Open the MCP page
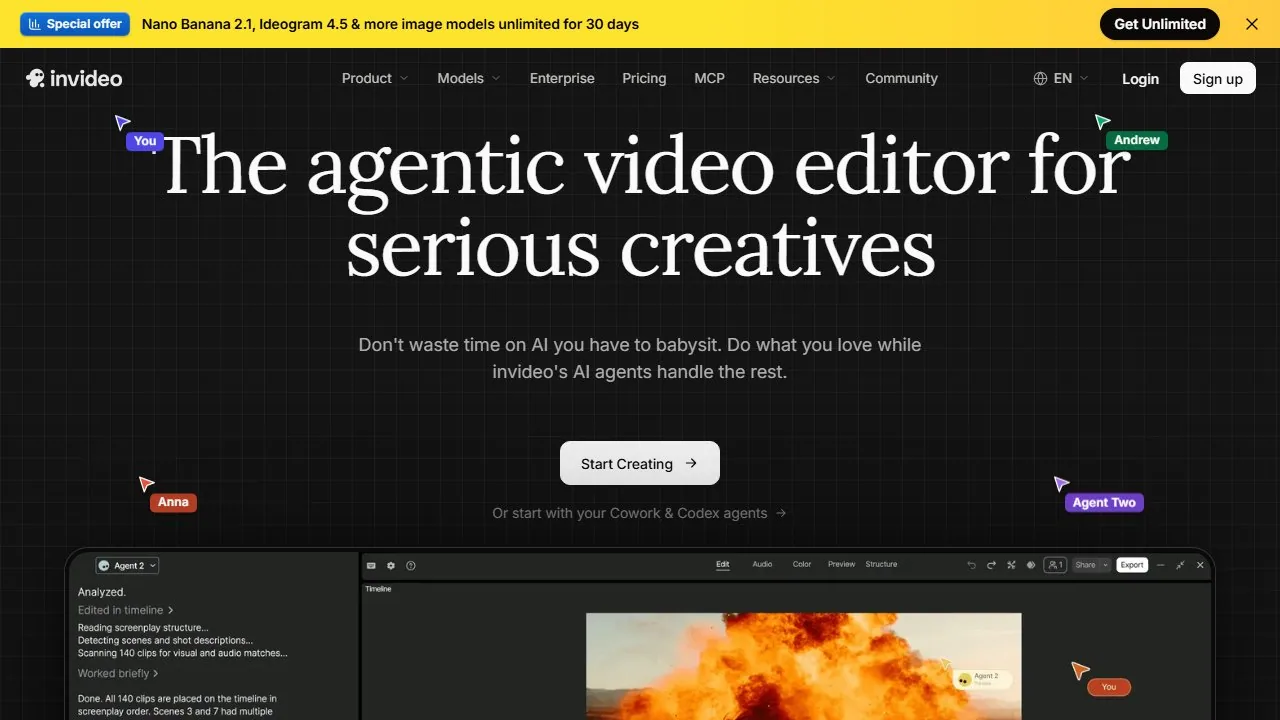 click(x=709, y=78)
